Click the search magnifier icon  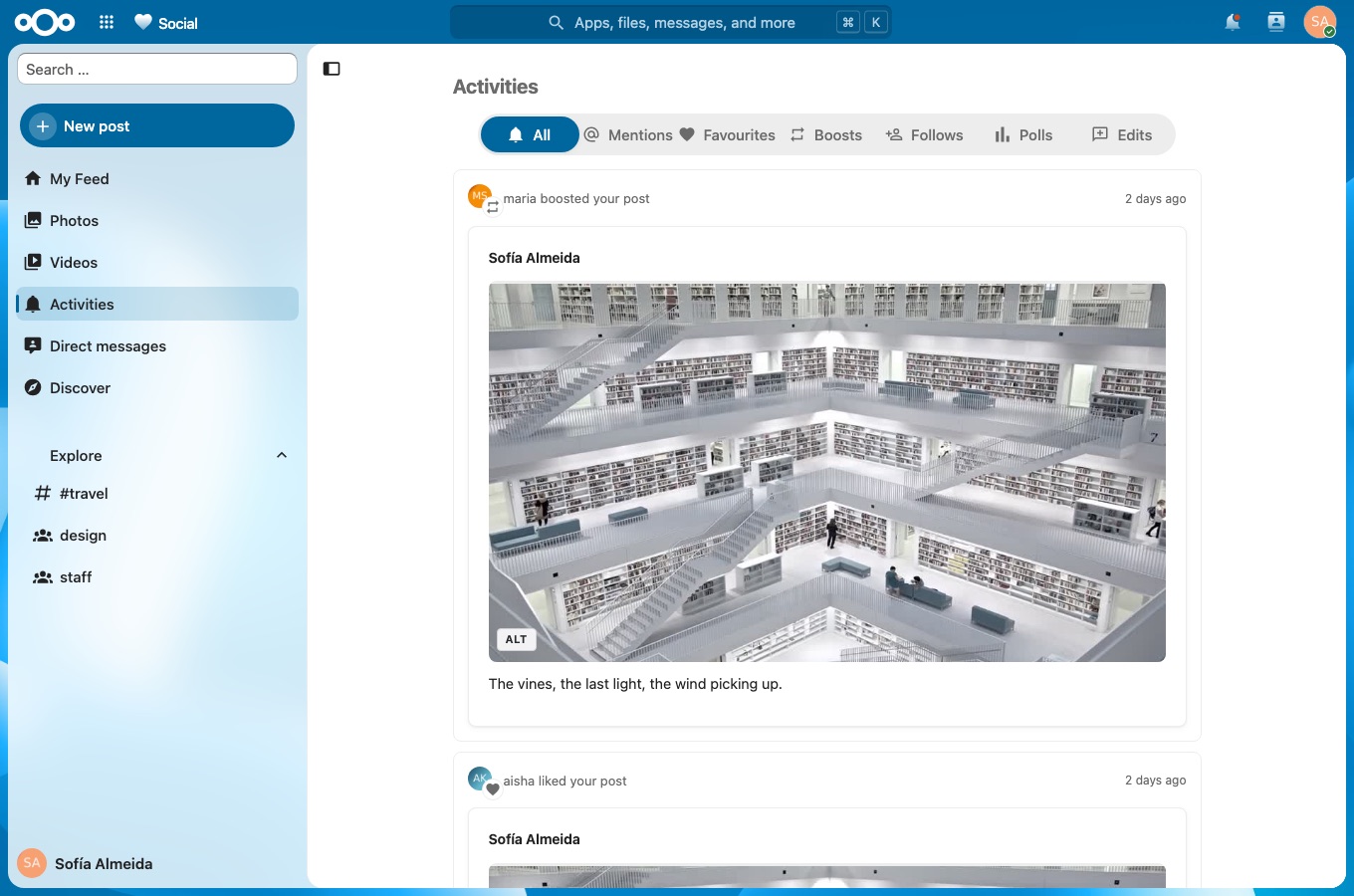[x=557, y=22]
